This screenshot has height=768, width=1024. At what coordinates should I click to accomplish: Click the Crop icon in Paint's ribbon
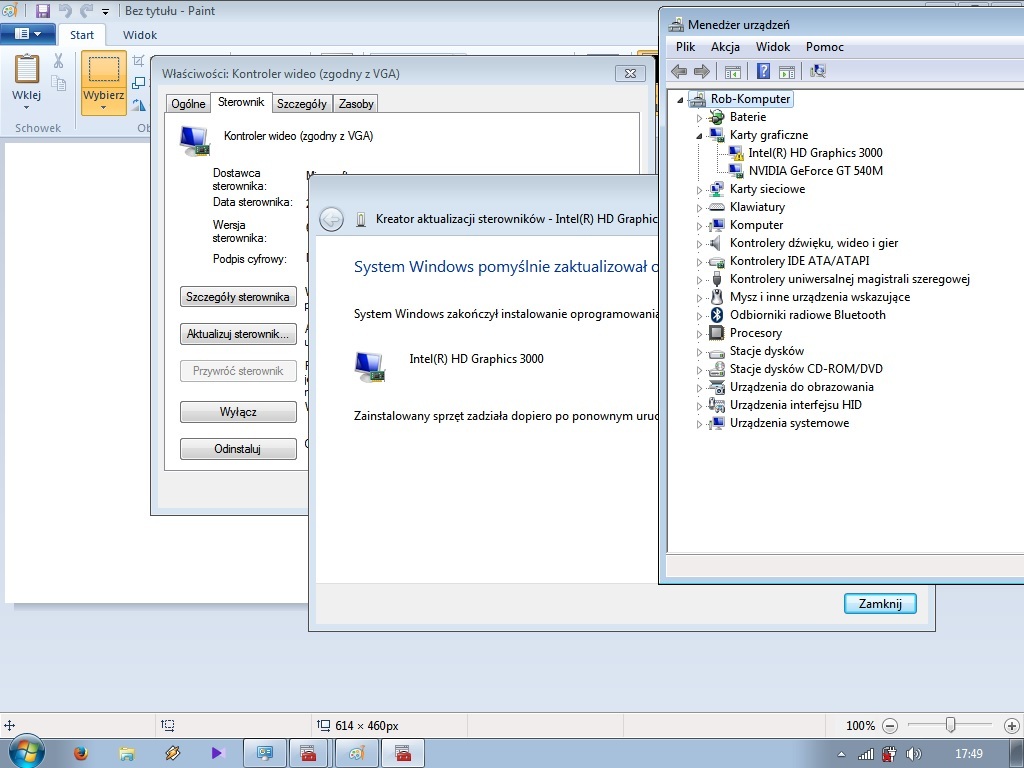point(138,61)
